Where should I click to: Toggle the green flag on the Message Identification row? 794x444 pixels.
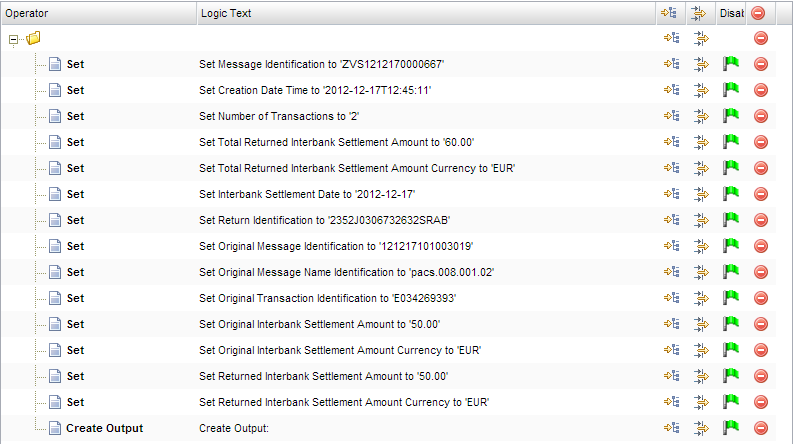pos(730,64)
